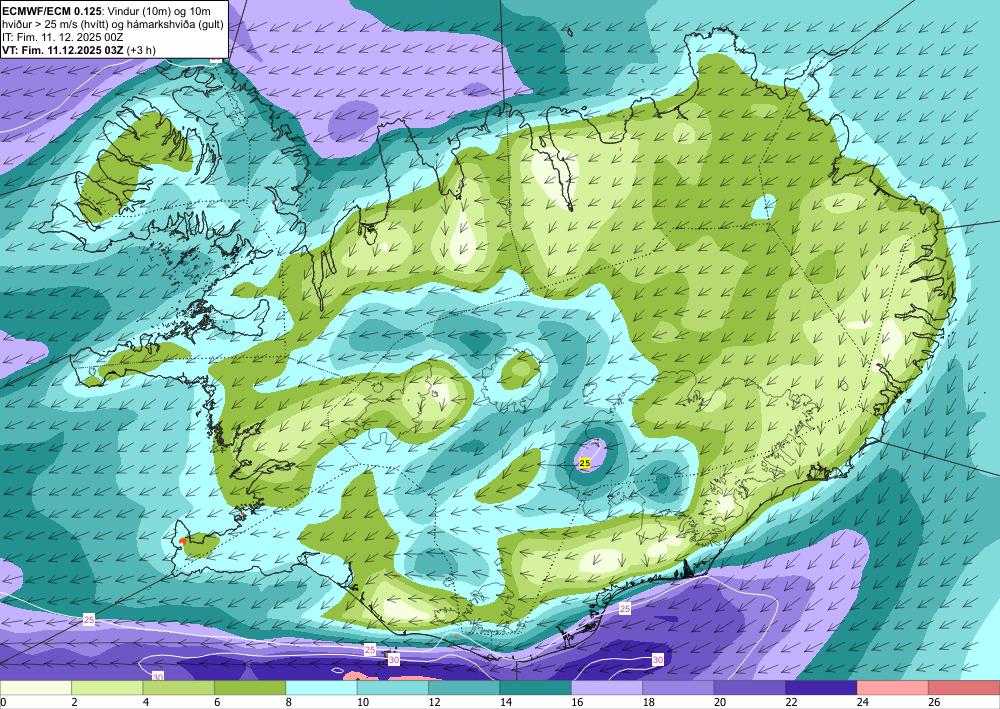The image size is (1000, 709).
Task: Click the 'ECMWF/ECM 0.125' title text
Action: 52,11
